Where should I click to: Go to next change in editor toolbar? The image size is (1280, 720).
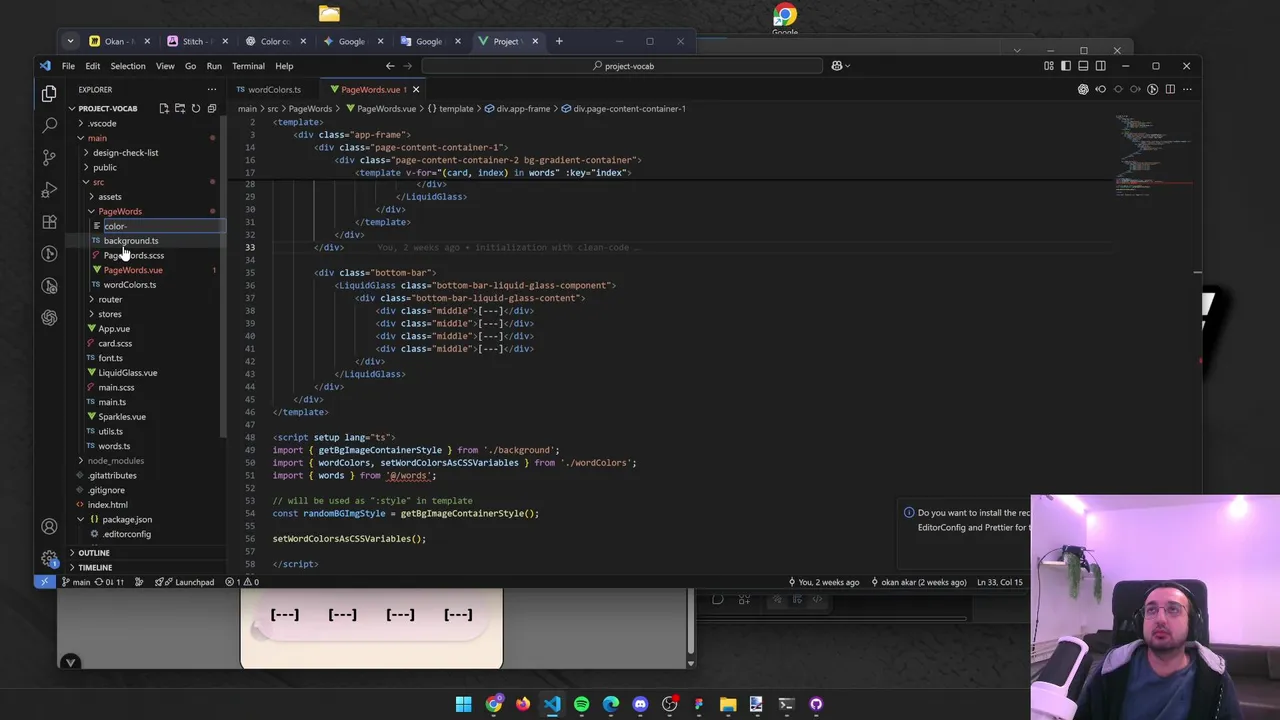1135,89
